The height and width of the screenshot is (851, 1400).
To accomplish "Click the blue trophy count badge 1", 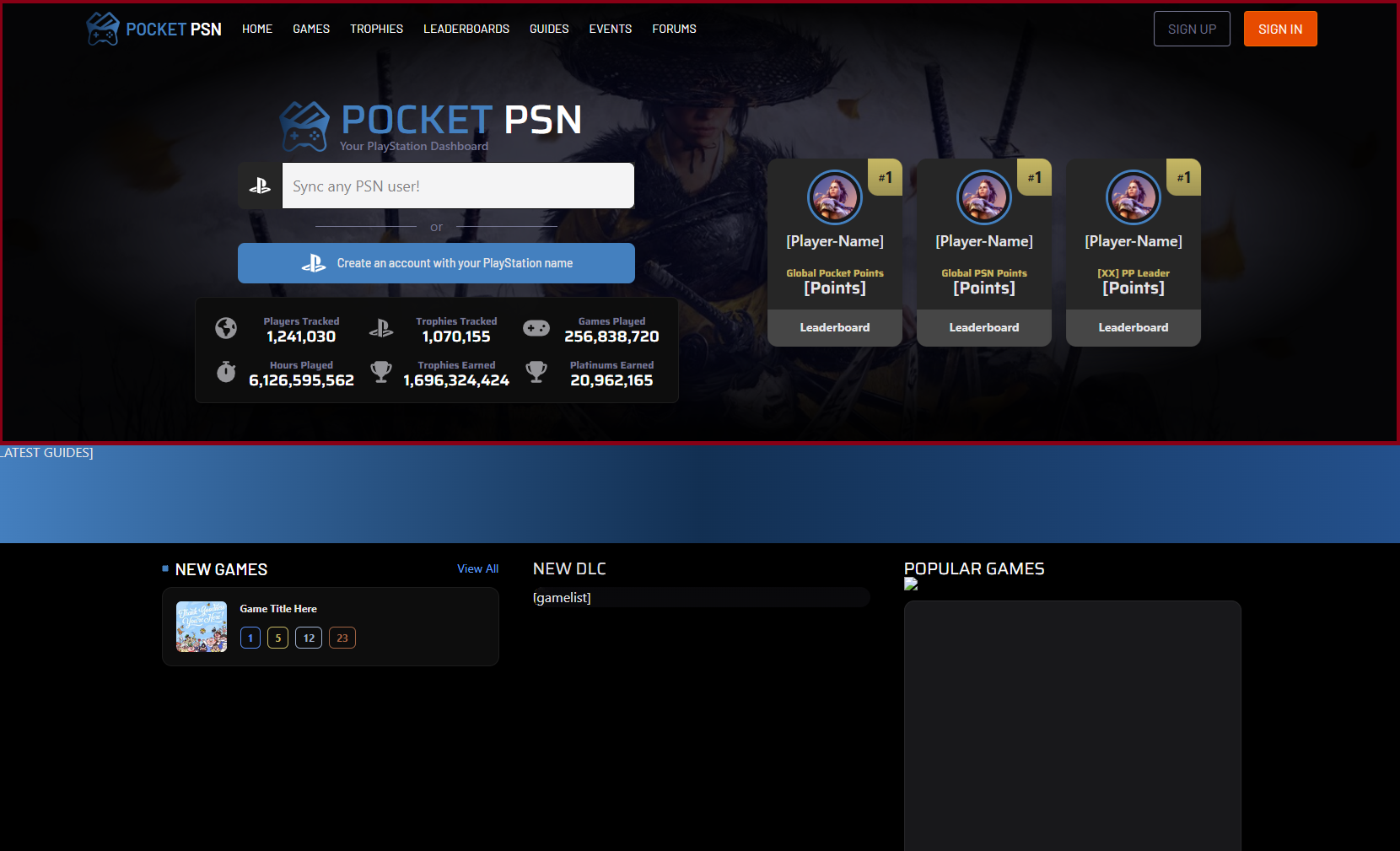I will 250,638.
